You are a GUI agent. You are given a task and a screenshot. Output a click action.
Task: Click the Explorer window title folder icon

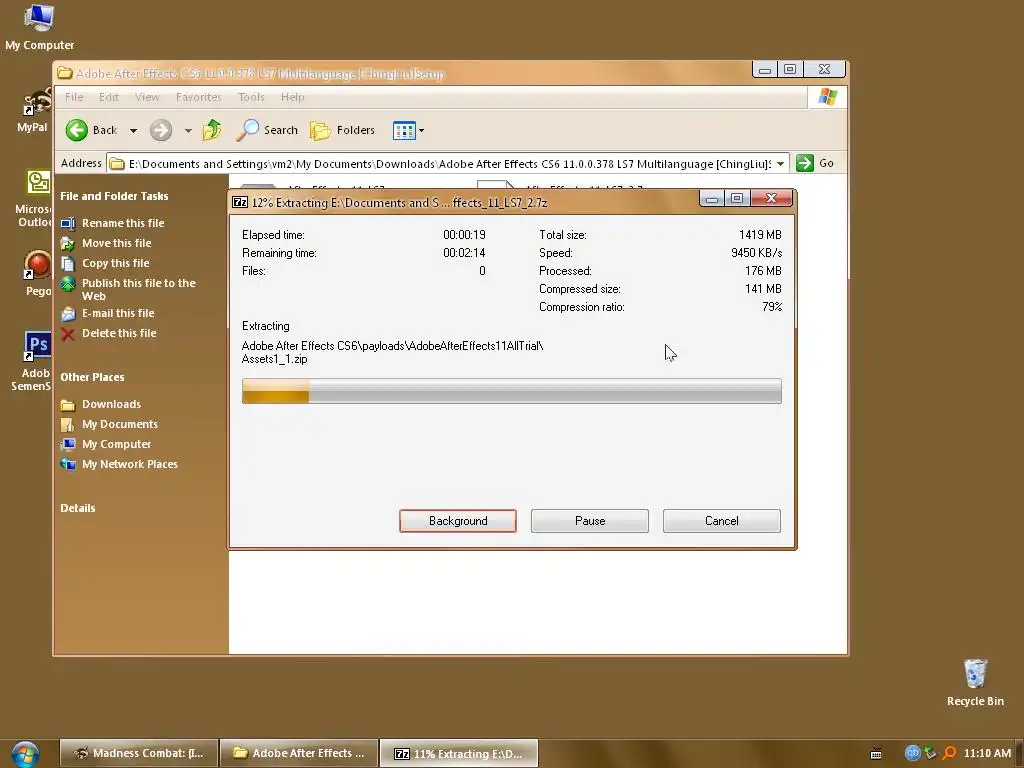click(x=65, y=73)
